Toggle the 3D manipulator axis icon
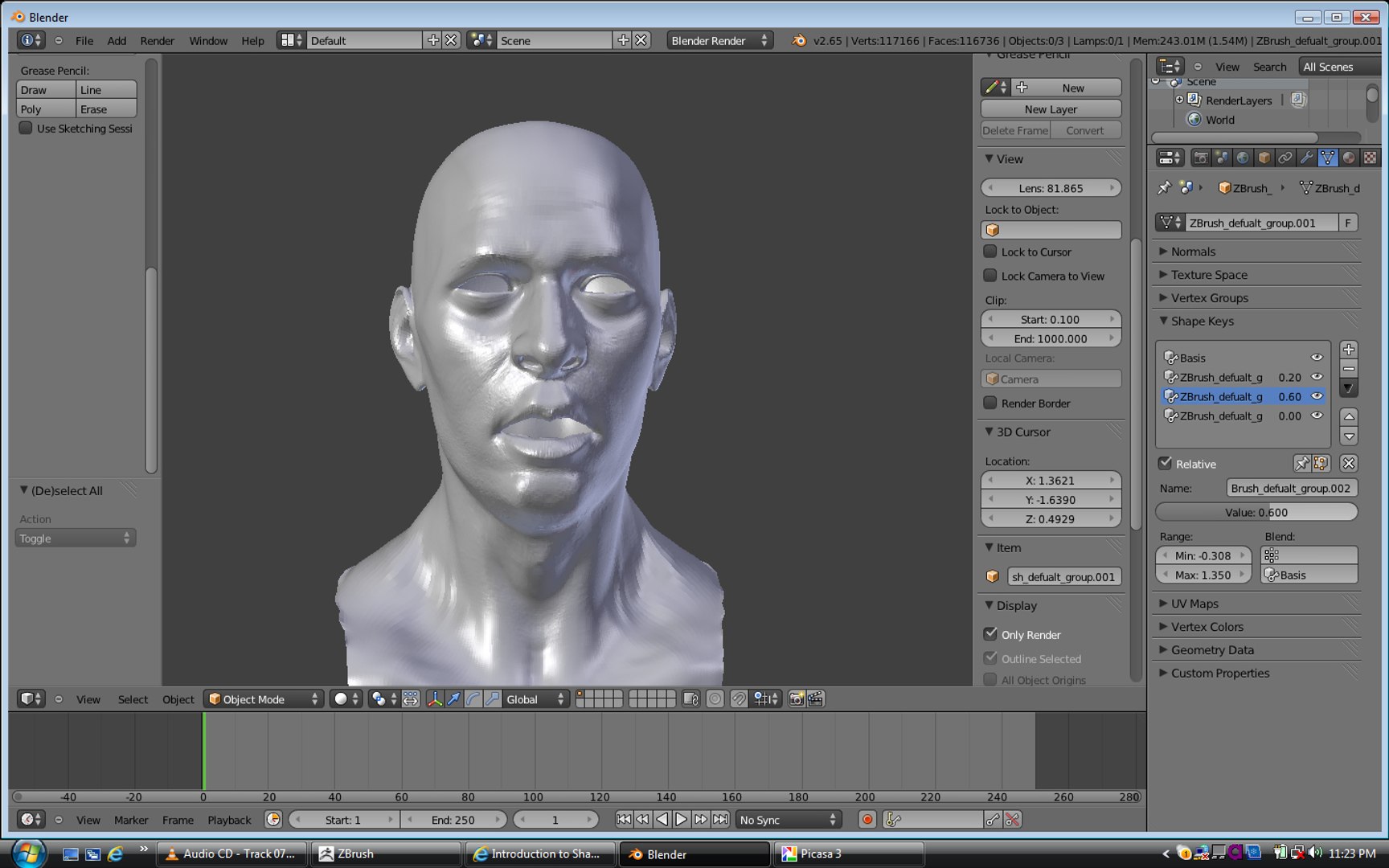The width and height of the screenshot is (1389, 868). coord(435,699)
